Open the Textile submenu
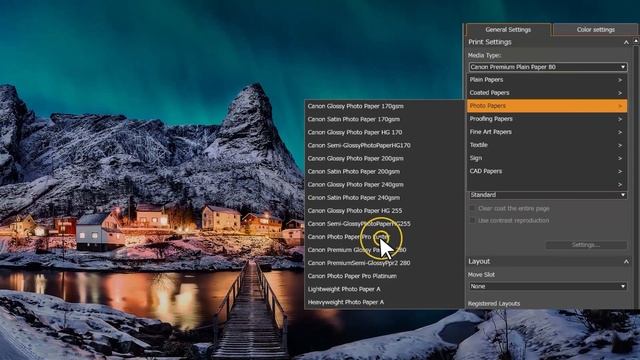 [547, 145]
